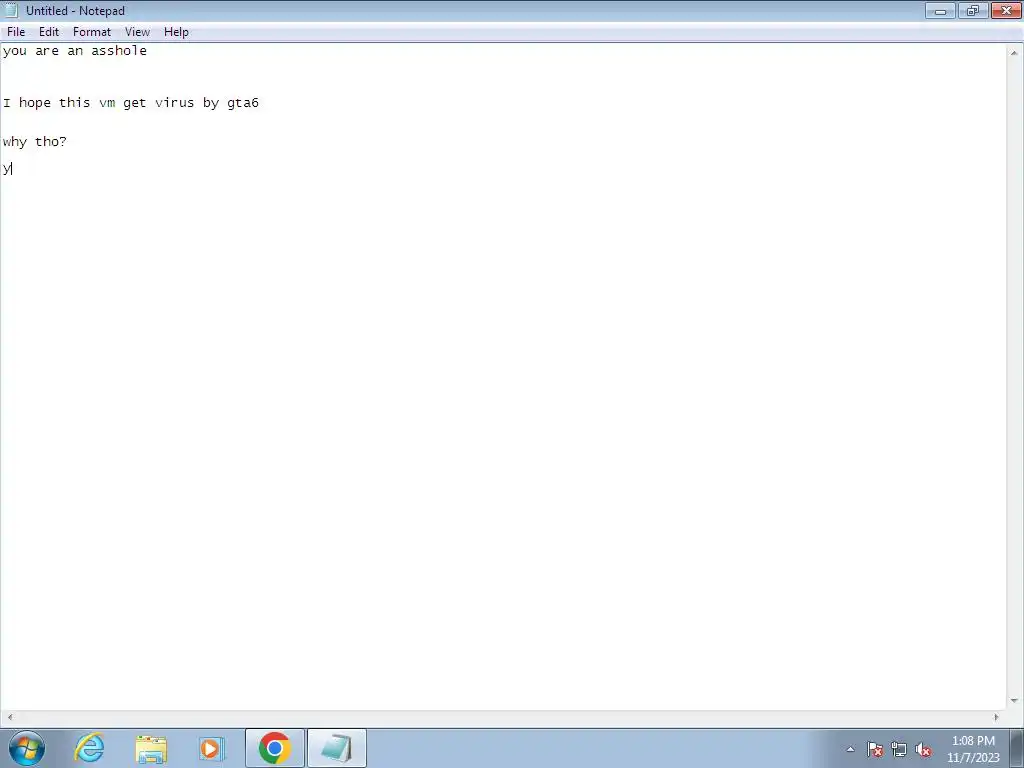Open network status tray icon

899,749
